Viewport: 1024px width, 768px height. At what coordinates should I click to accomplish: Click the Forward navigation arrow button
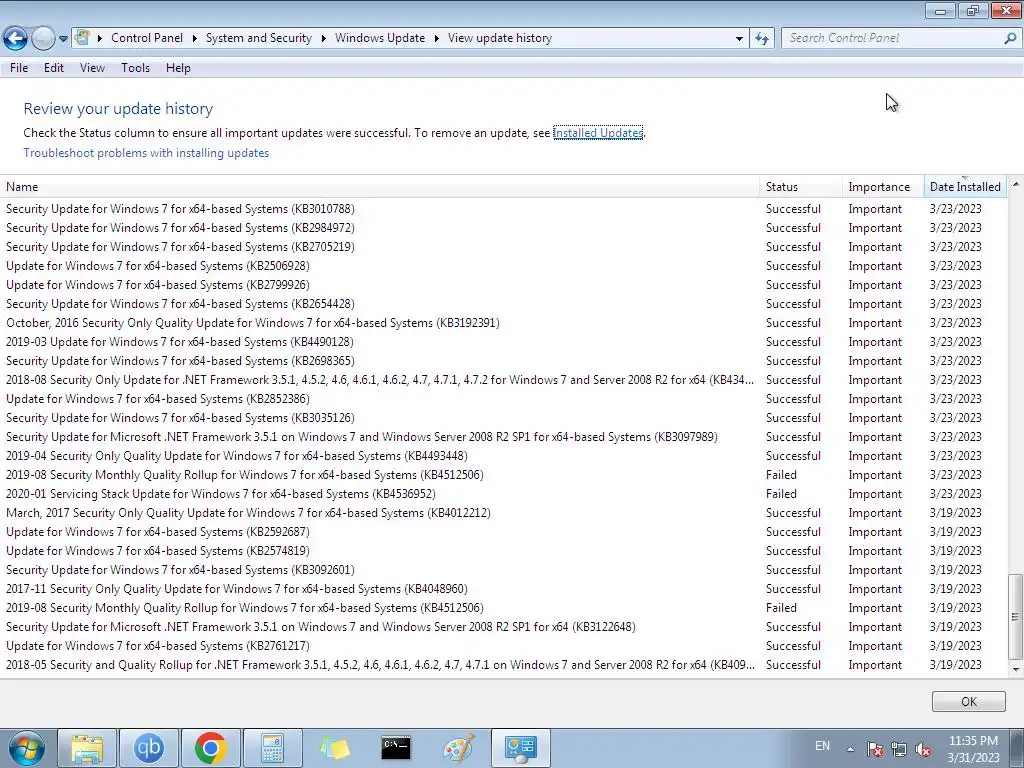(43, 38)
